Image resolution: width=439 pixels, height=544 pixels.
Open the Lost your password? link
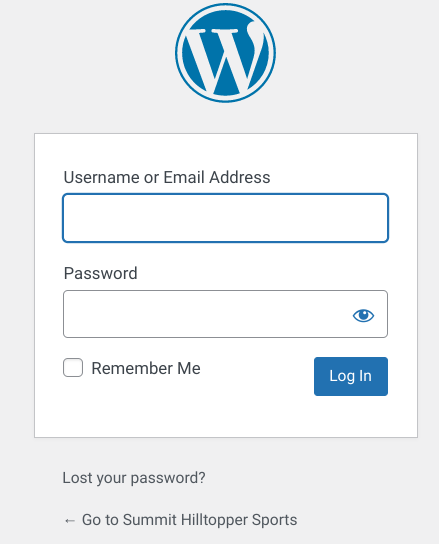click(x=134, y=478)
